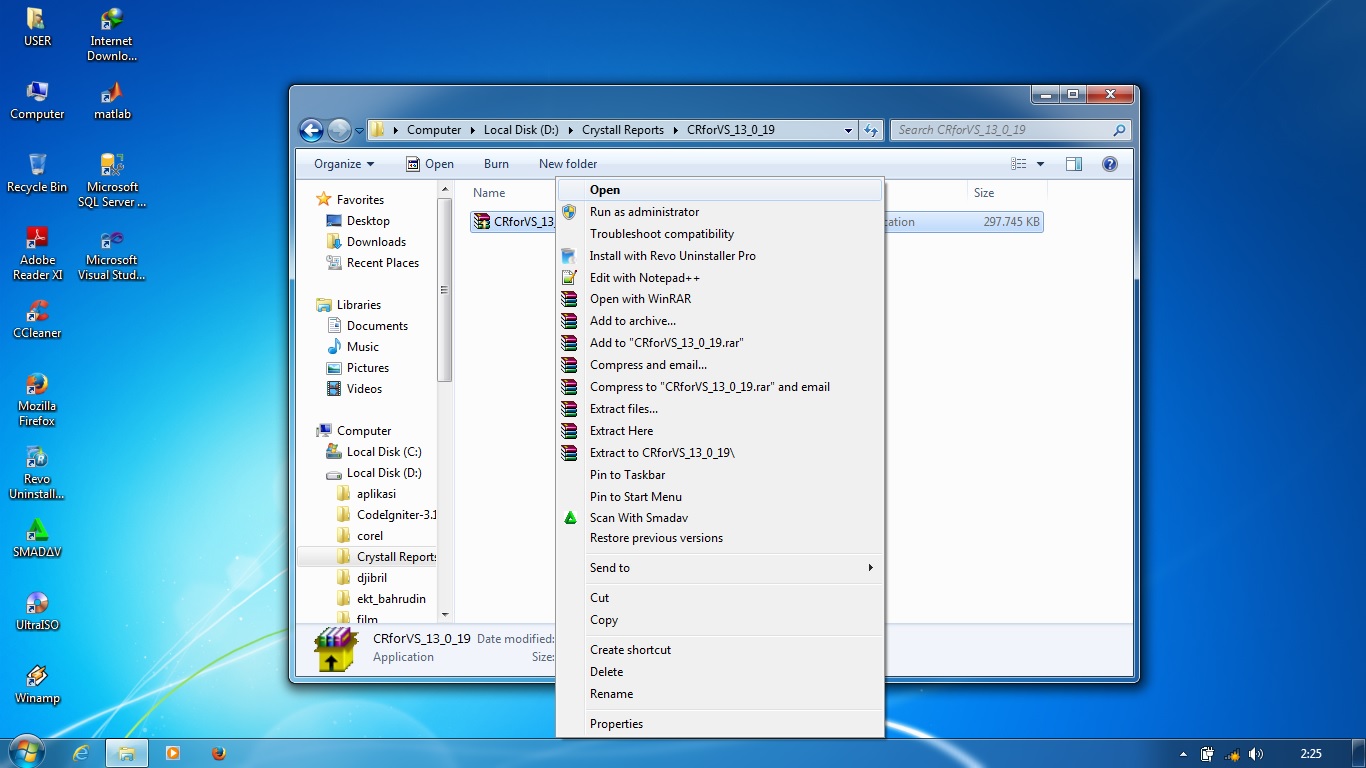Select Pin to Taskbar entry

(x=720, y=475)
